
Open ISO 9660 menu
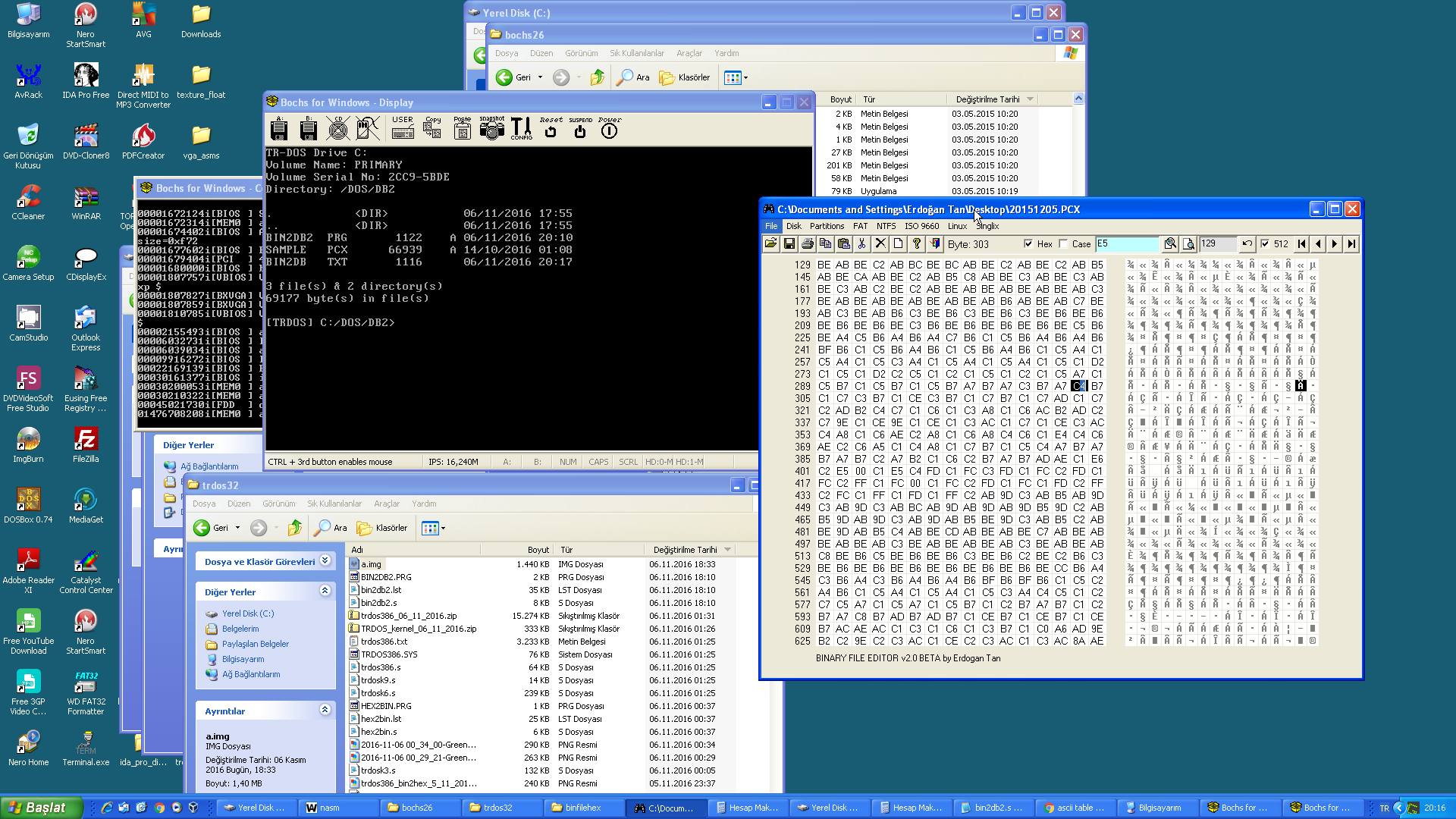click(x=921, y=226)
